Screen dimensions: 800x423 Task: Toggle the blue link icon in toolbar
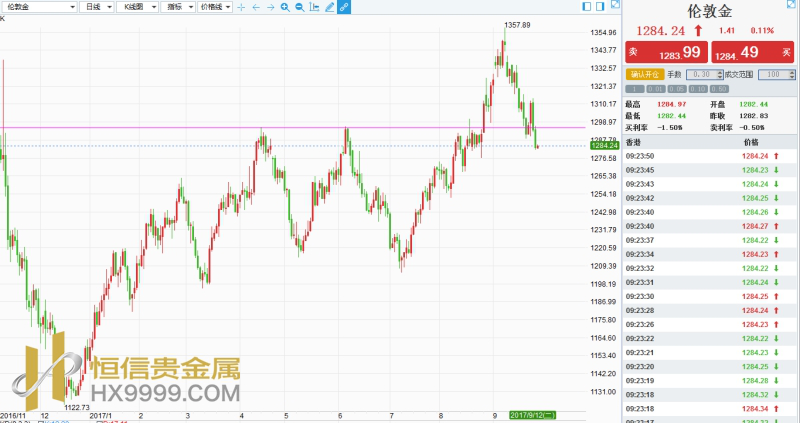(x=344, y=7)
